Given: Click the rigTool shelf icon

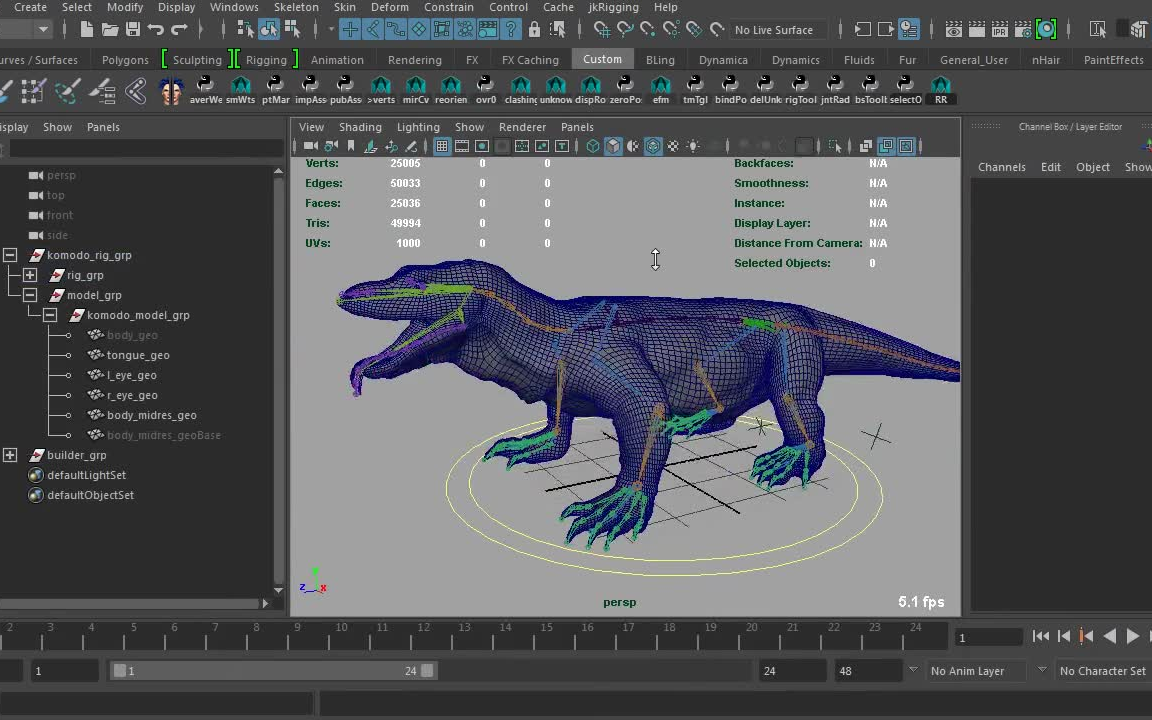Looking at the screenshot, I should pyautogui.click(x=800, y=88).
